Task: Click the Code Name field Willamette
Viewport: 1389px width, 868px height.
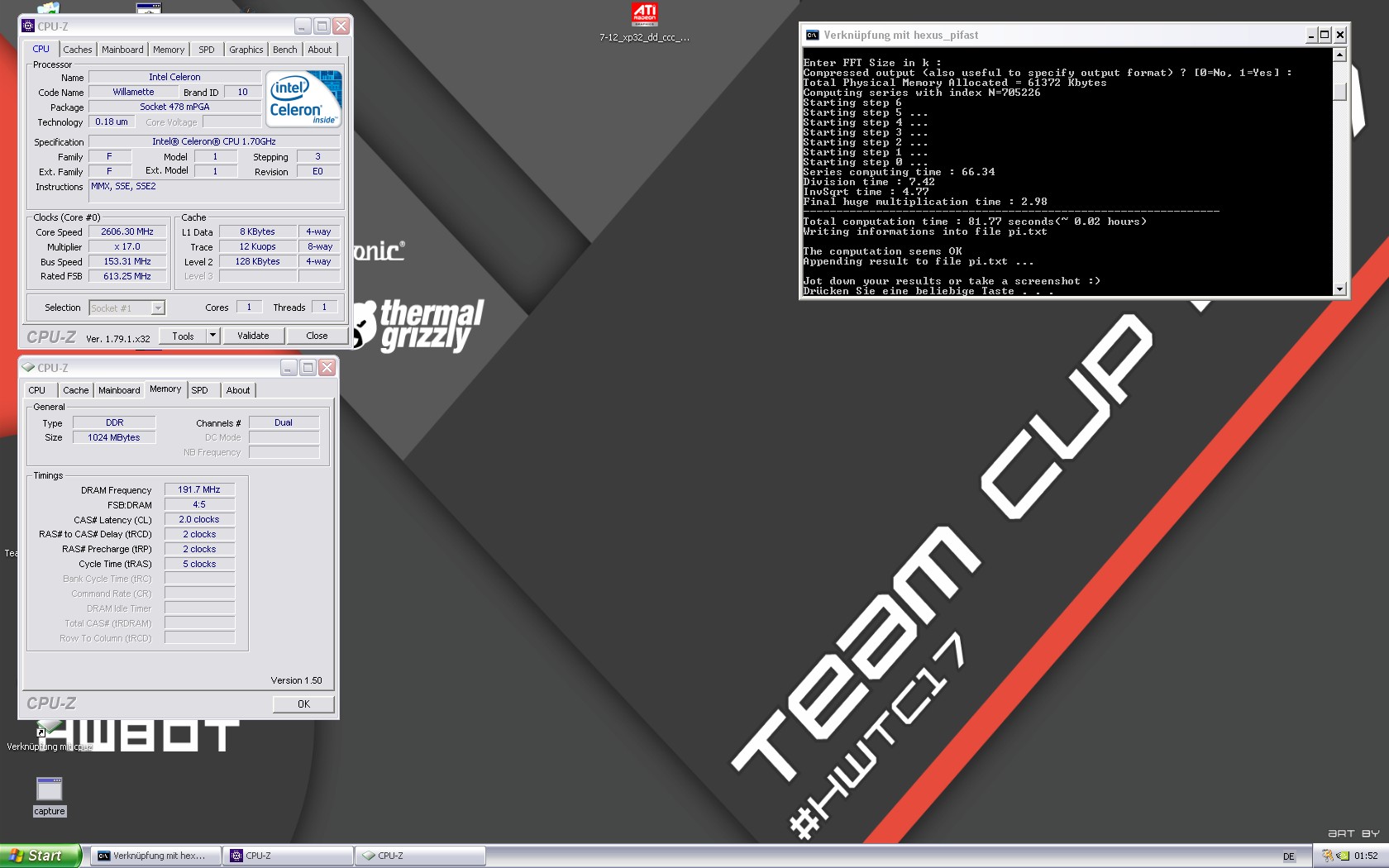Action: (x=133, y=93)
